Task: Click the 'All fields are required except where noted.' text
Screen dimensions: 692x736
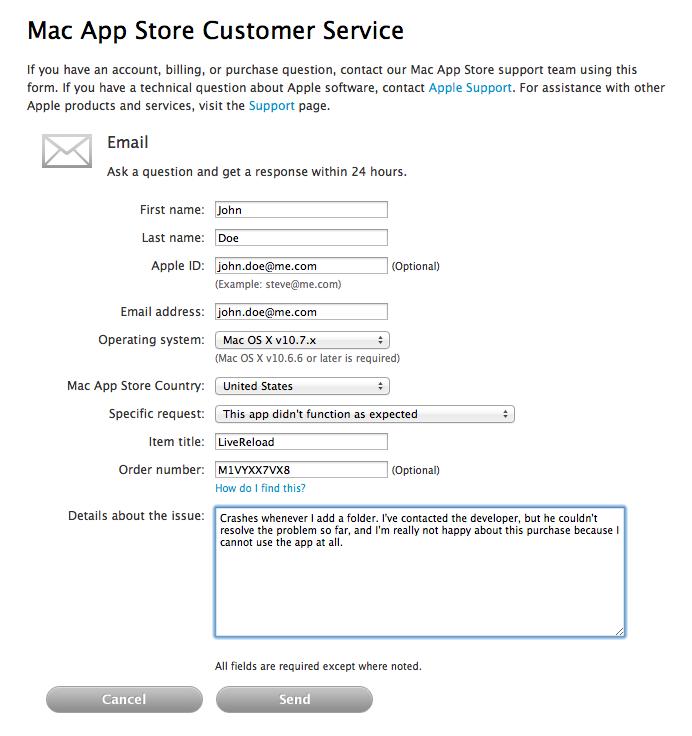Action: click(318, 667)
